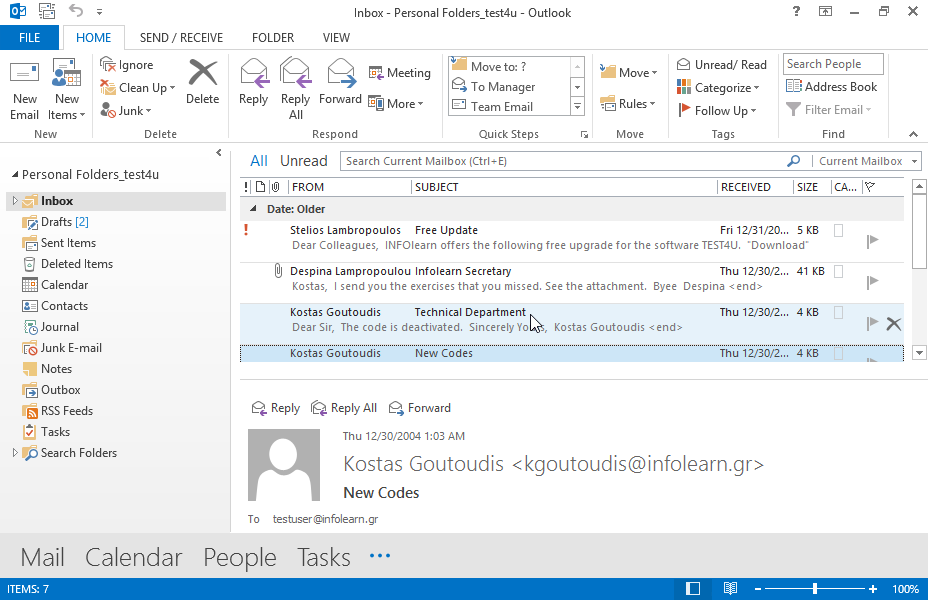928x600 pixels.
Task: Adjust the zoom slider in status bar
Action: pos(815,589)
